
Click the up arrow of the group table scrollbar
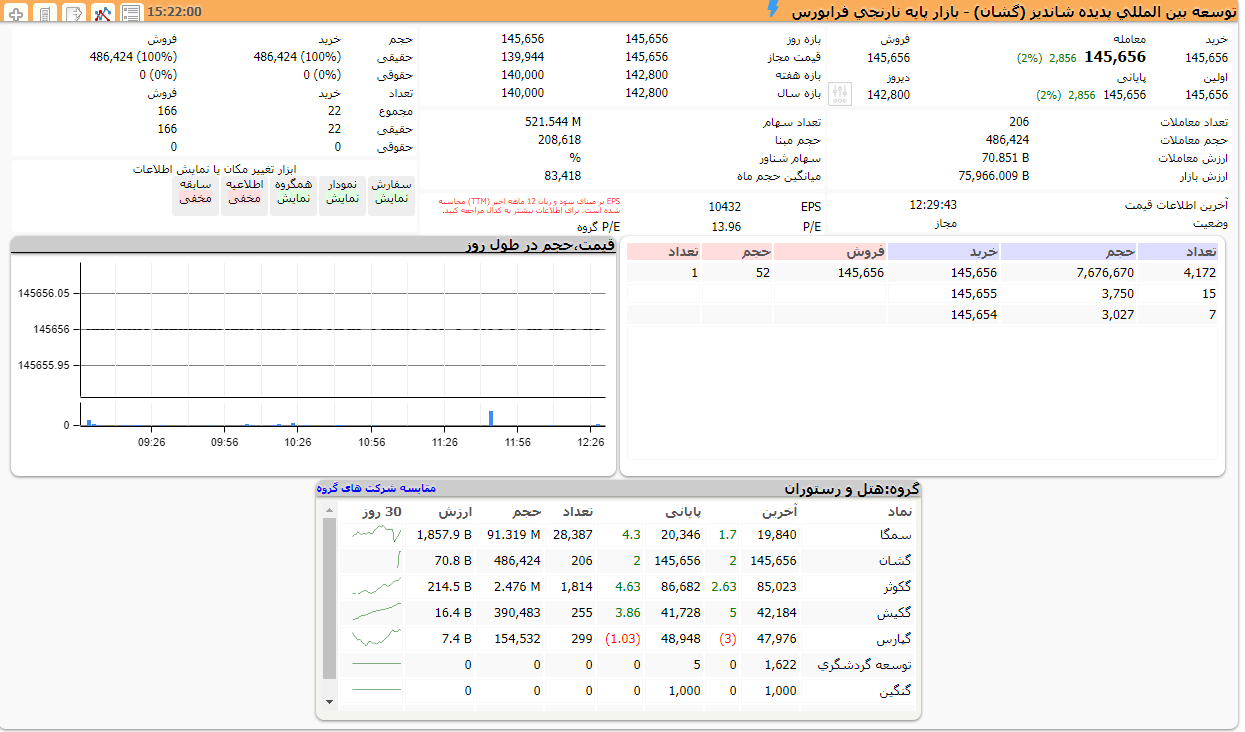point(329,511)
